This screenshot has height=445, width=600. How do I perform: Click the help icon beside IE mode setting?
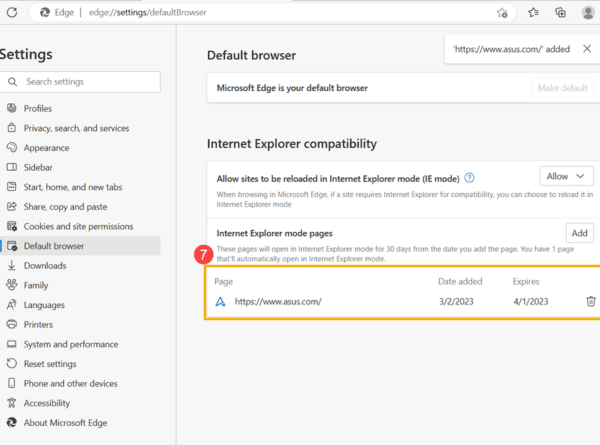coord(469,178)
